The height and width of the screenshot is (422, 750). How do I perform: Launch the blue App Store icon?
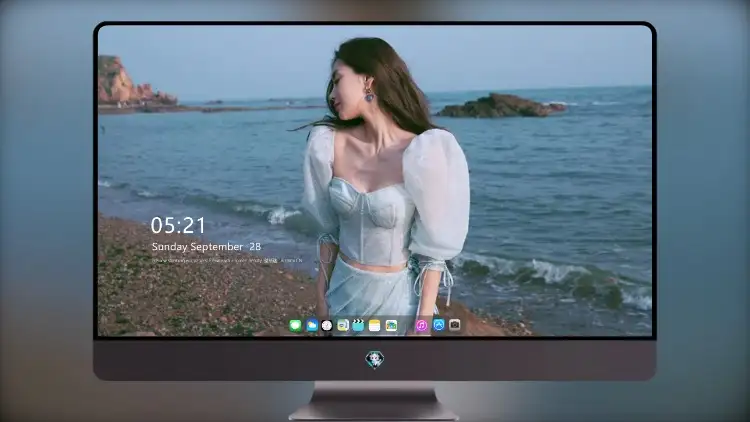point(439,325)
